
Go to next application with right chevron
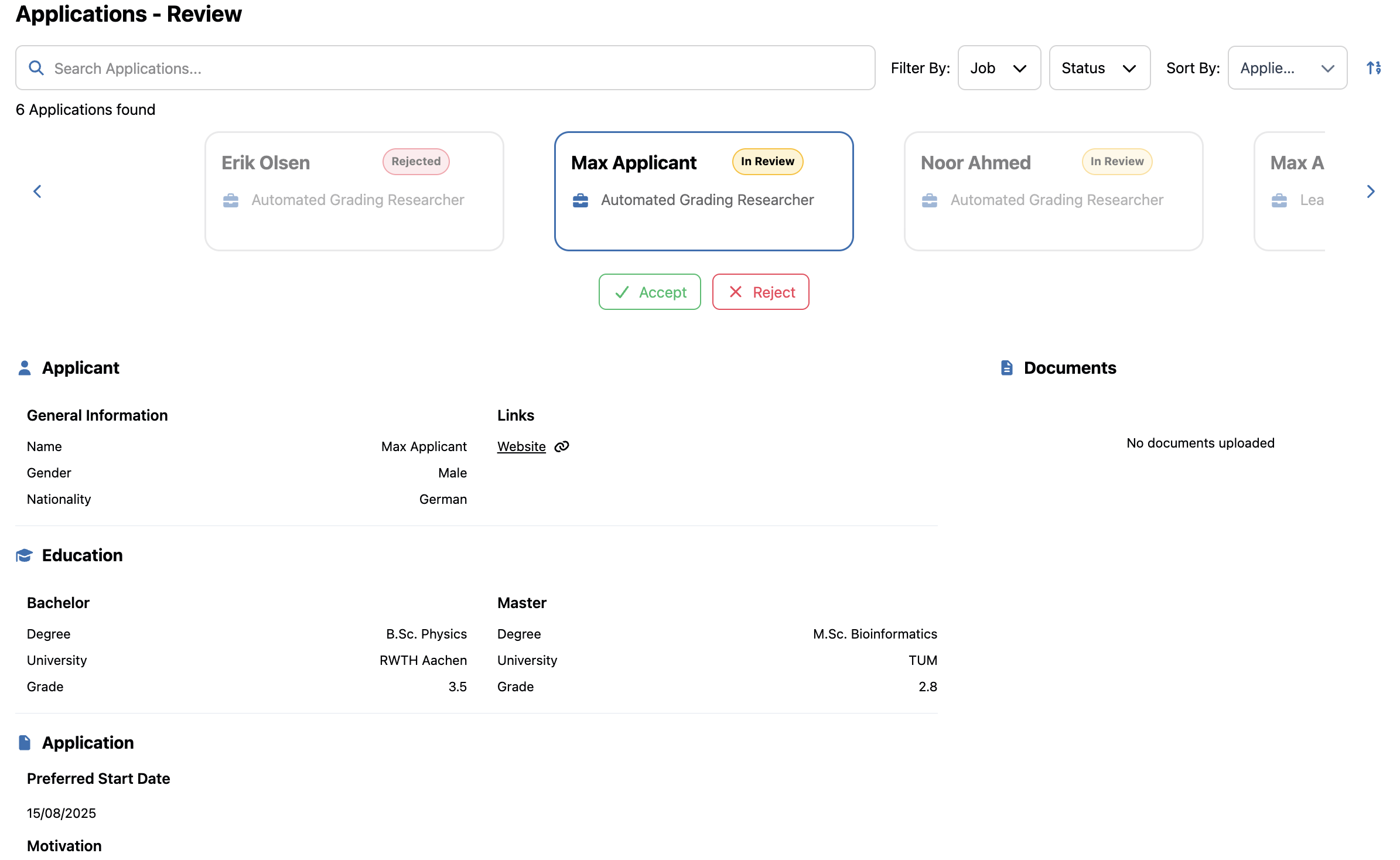1370,192
